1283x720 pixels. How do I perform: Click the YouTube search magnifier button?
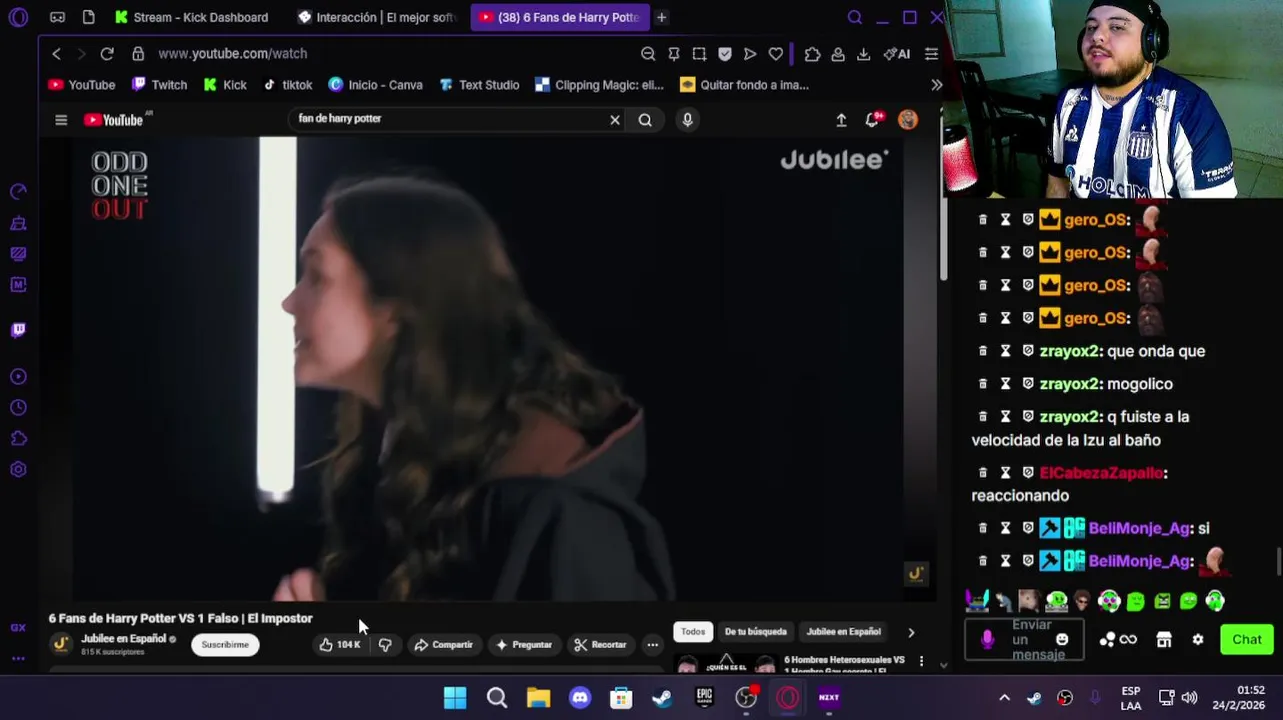tap(645, 120)
